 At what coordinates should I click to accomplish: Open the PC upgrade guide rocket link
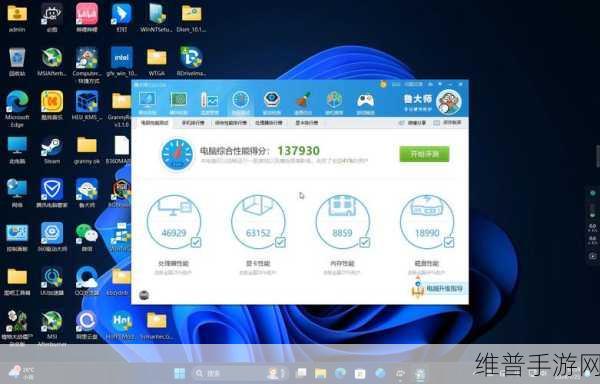click(x=437, y=288)
